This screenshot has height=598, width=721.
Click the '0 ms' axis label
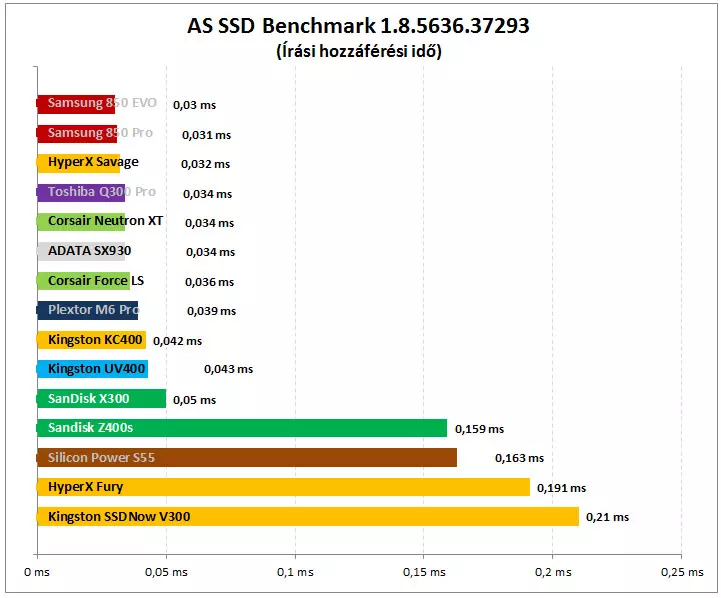coord(37,572)
